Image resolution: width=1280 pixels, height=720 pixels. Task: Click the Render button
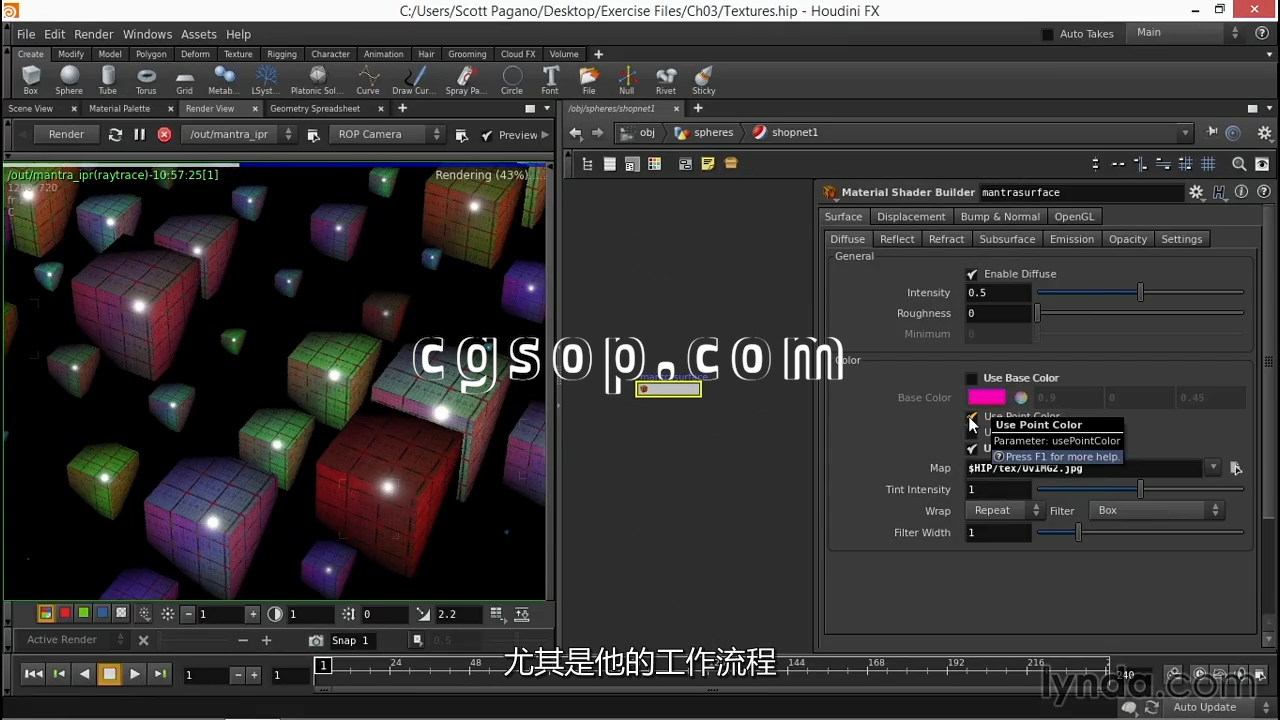click(66, 135)
